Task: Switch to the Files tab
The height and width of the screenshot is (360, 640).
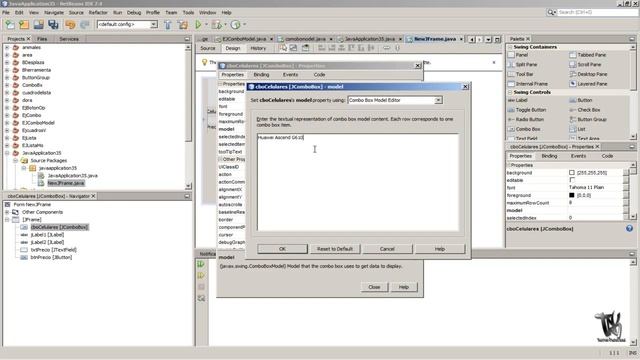Action: click(42, 39)
